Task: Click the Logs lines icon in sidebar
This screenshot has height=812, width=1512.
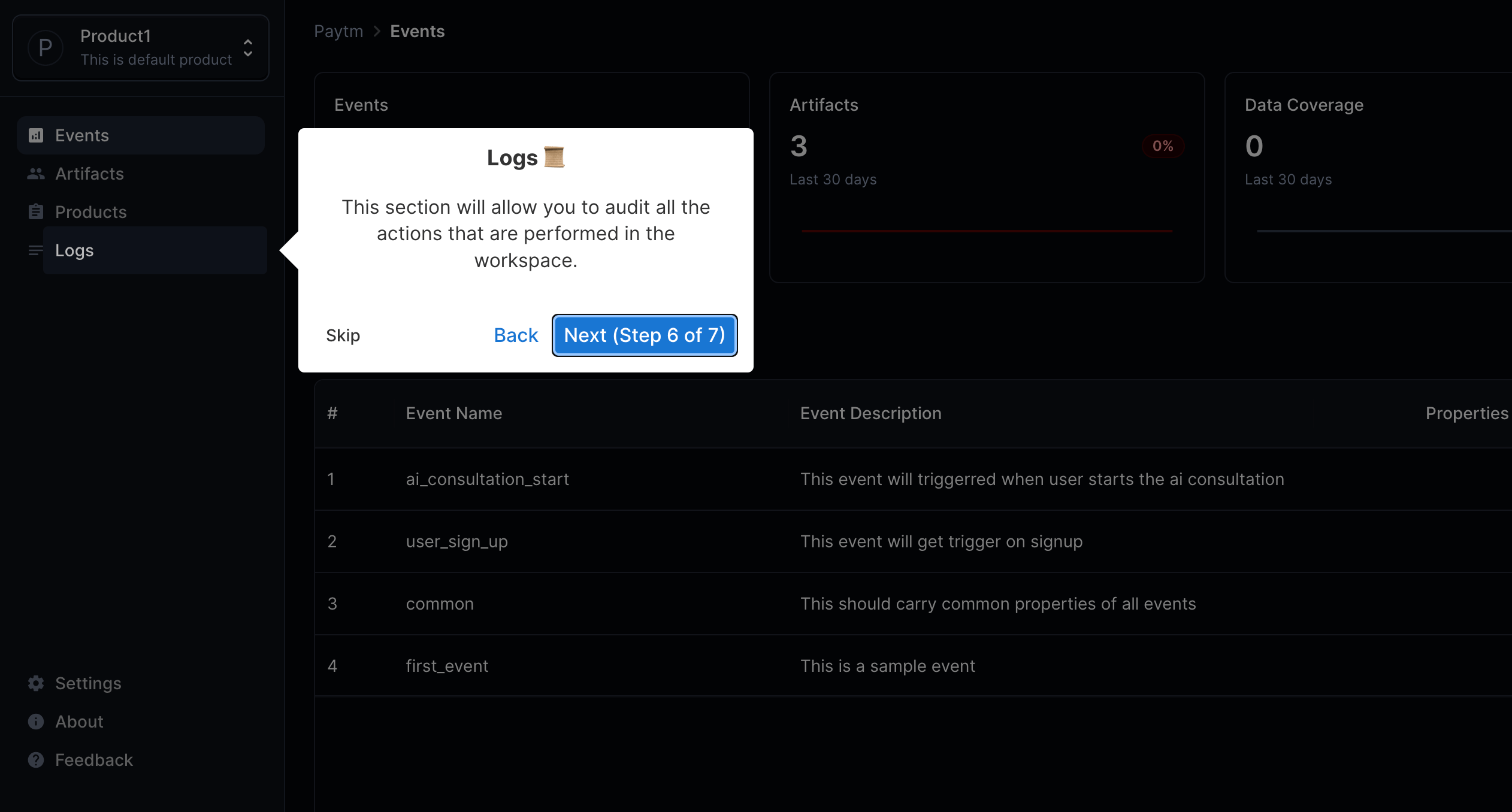Action: tap(36, 250)
